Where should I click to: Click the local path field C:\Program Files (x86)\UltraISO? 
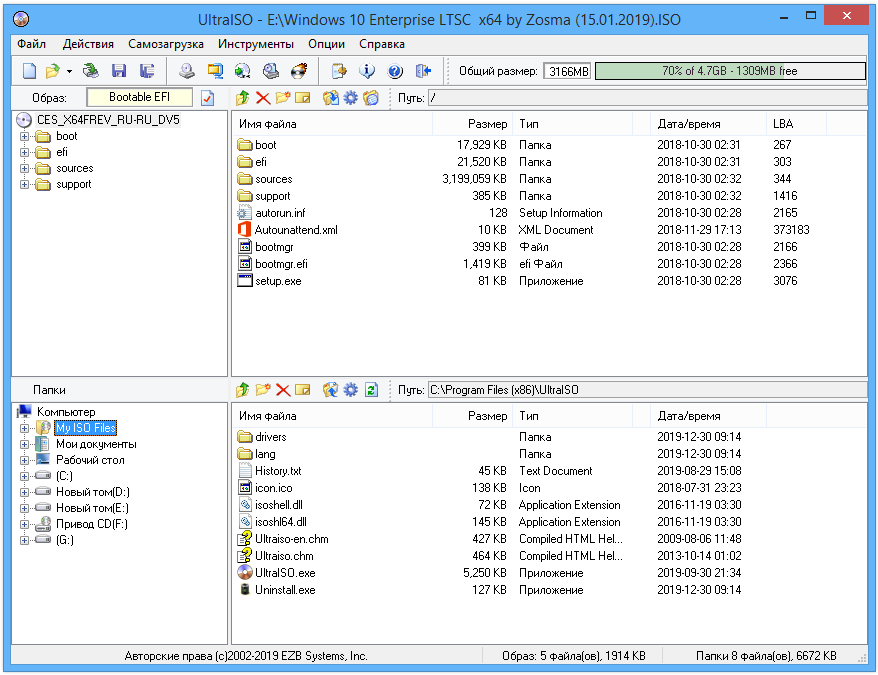647,390
